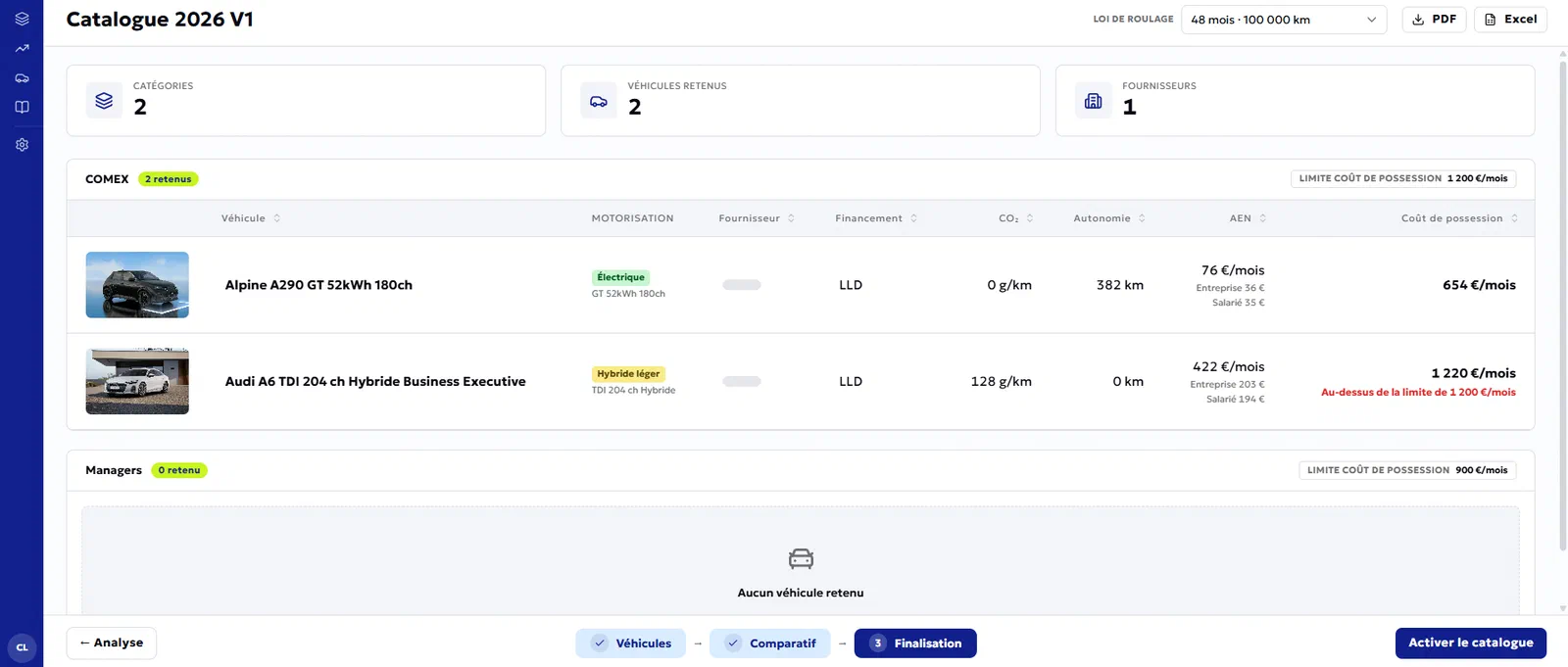Click the empty-state car icon in Managers
The width and height of the screenshot is (1568, 667).
tap(801, 559)
